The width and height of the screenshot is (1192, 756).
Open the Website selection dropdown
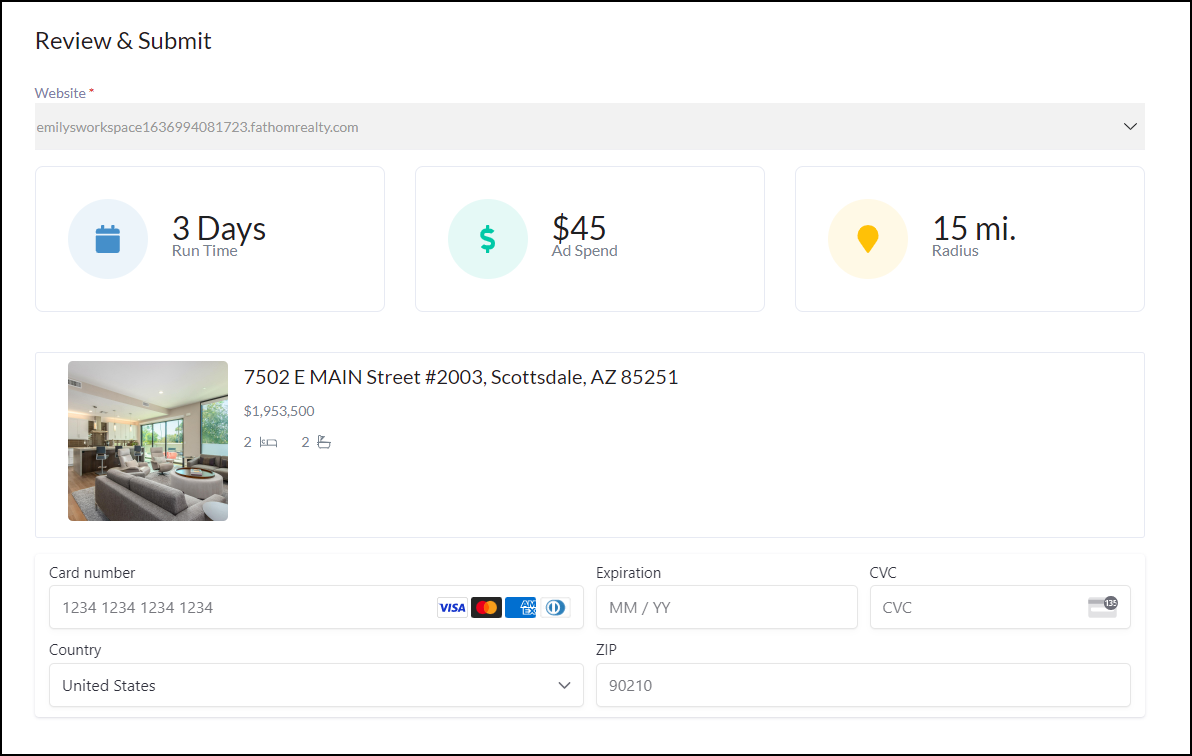pos(590,126)
